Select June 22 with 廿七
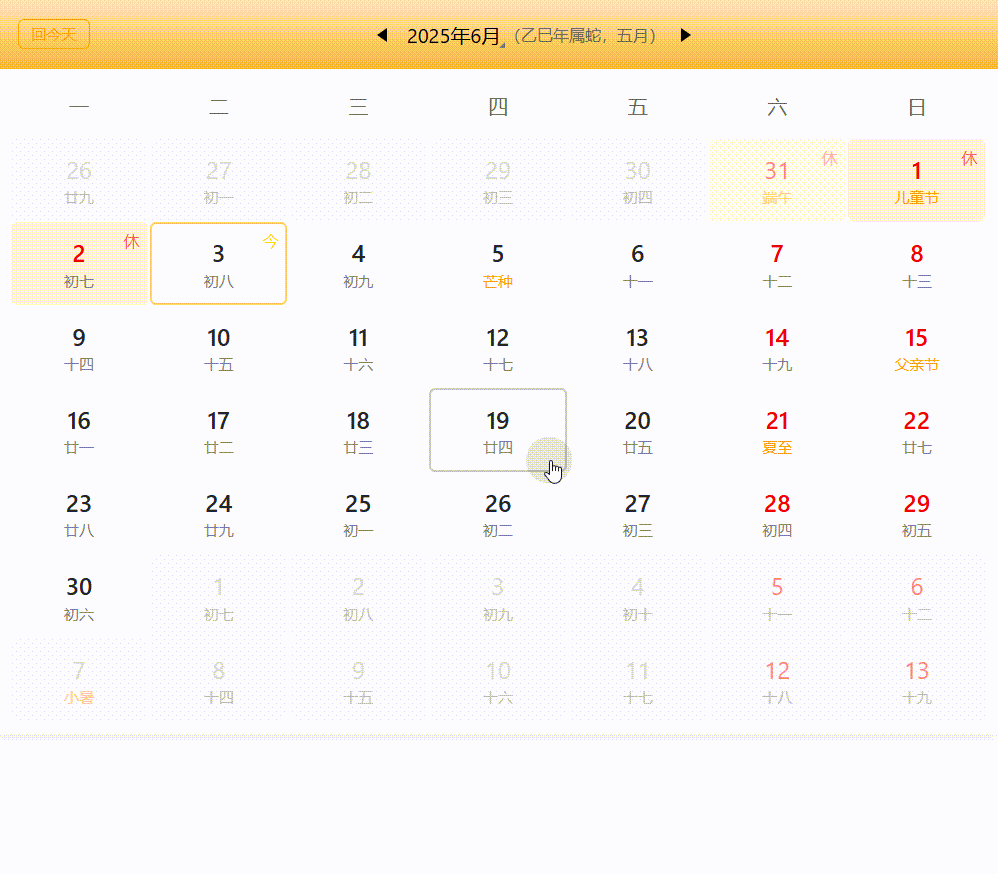The image size is (998, 874). point(917,430)
